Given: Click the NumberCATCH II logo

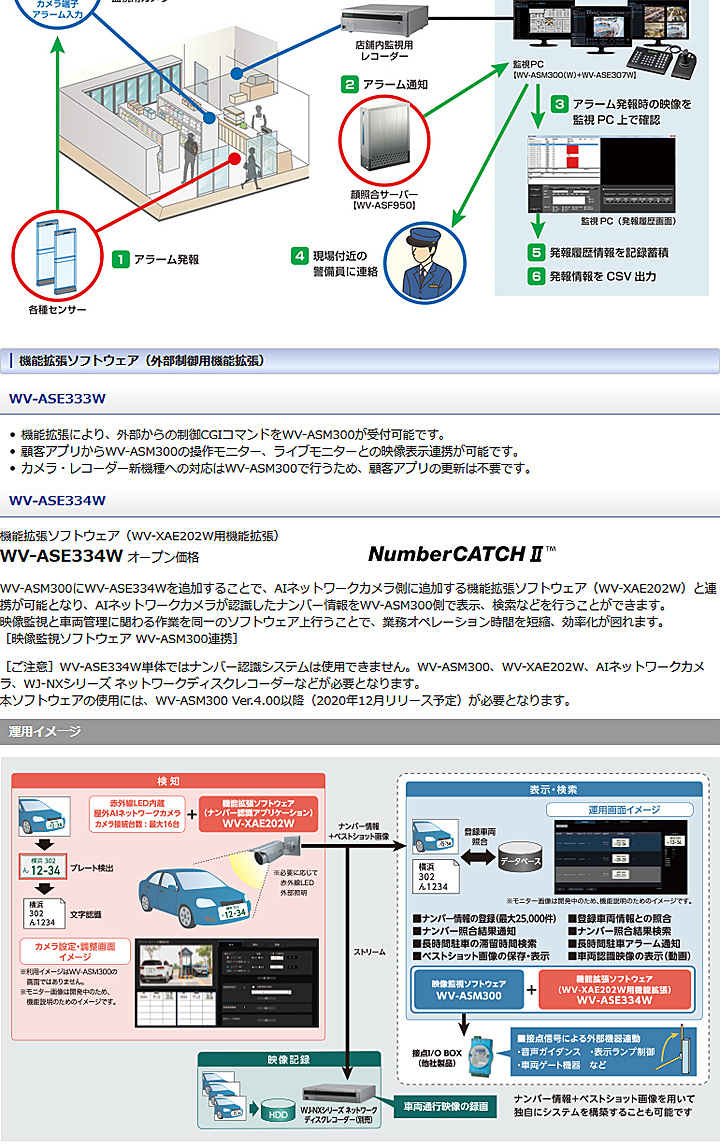Looking at the screenshot, I should (x=461, y=554).
